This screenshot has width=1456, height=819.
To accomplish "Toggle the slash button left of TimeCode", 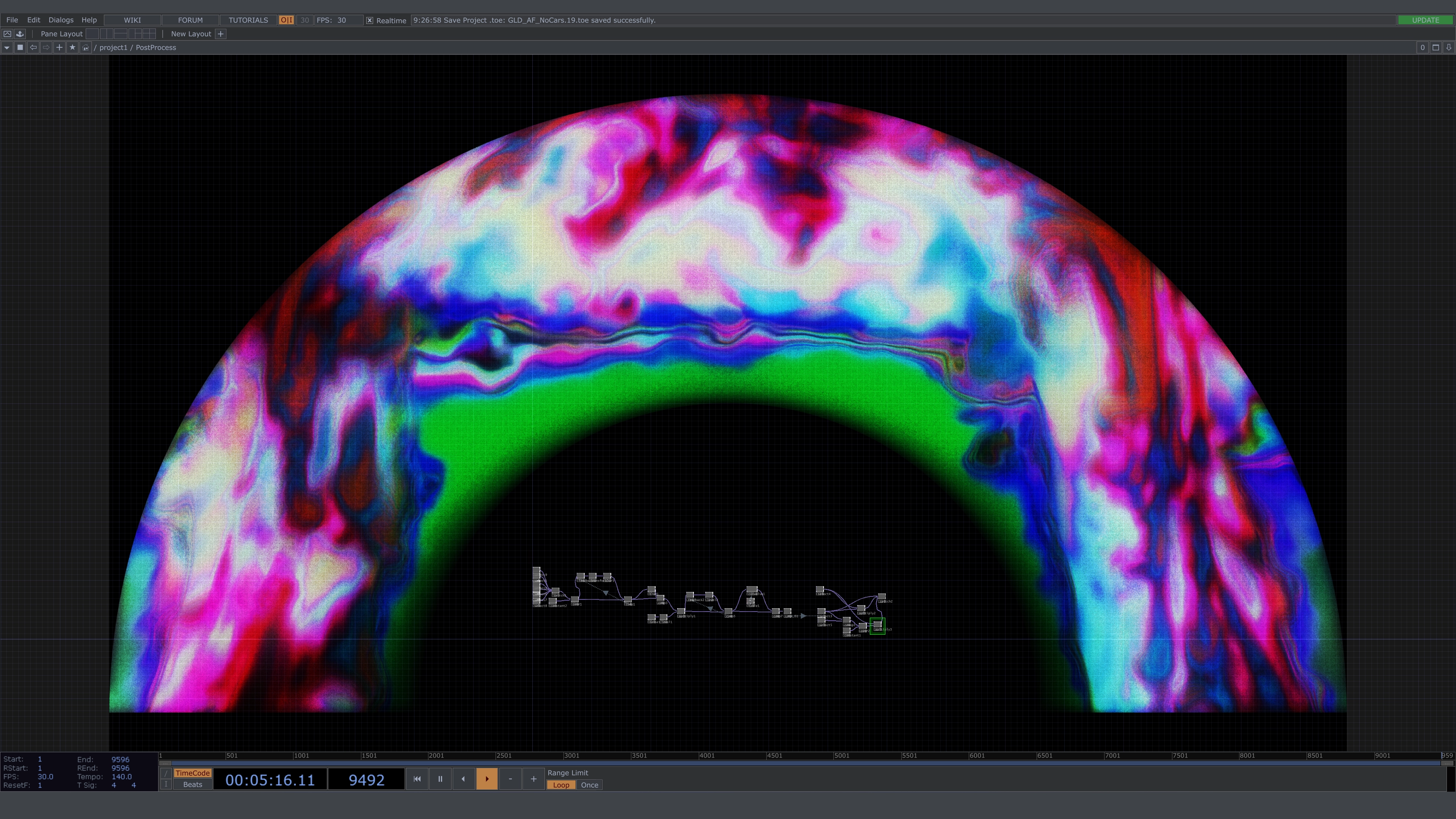I will pyautogui.click(x=166, y=773).
